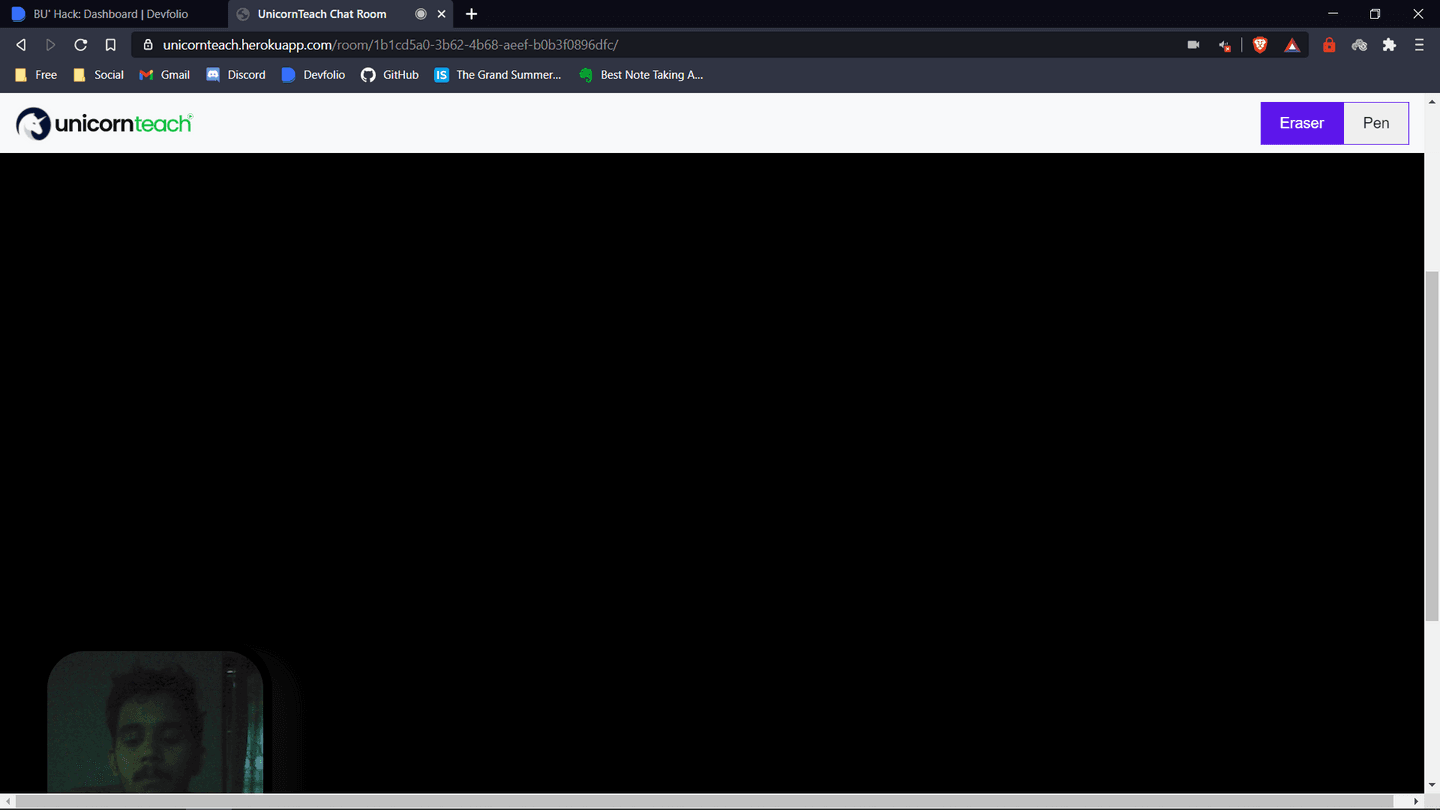Select the UnicornTeach Chat Room tab
Viewport: 1440px width, 810px height.
click(340, 14)
